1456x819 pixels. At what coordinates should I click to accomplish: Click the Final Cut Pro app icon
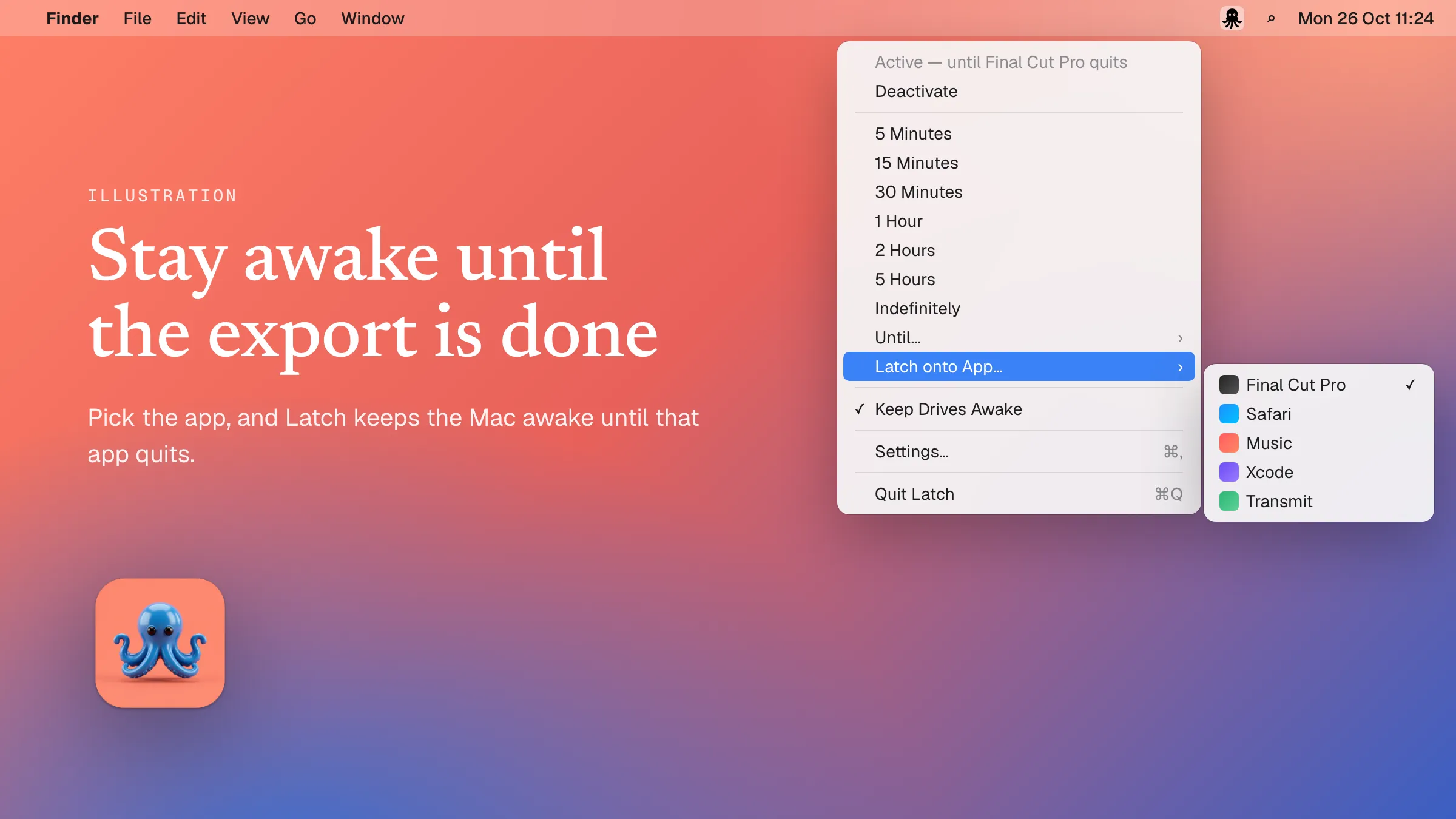1228,385
